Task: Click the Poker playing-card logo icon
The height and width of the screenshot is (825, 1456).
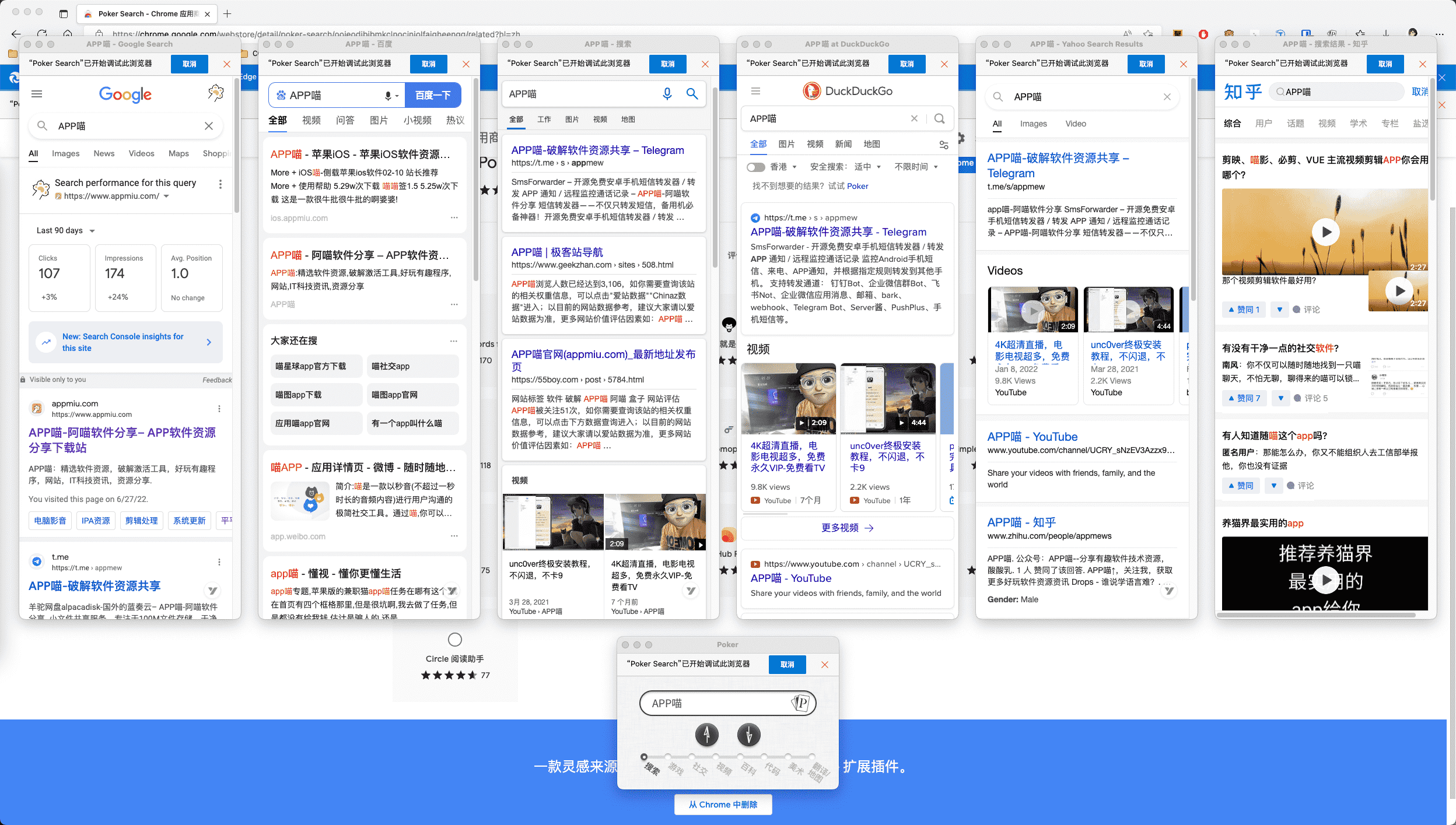Action: click(801, 703)
